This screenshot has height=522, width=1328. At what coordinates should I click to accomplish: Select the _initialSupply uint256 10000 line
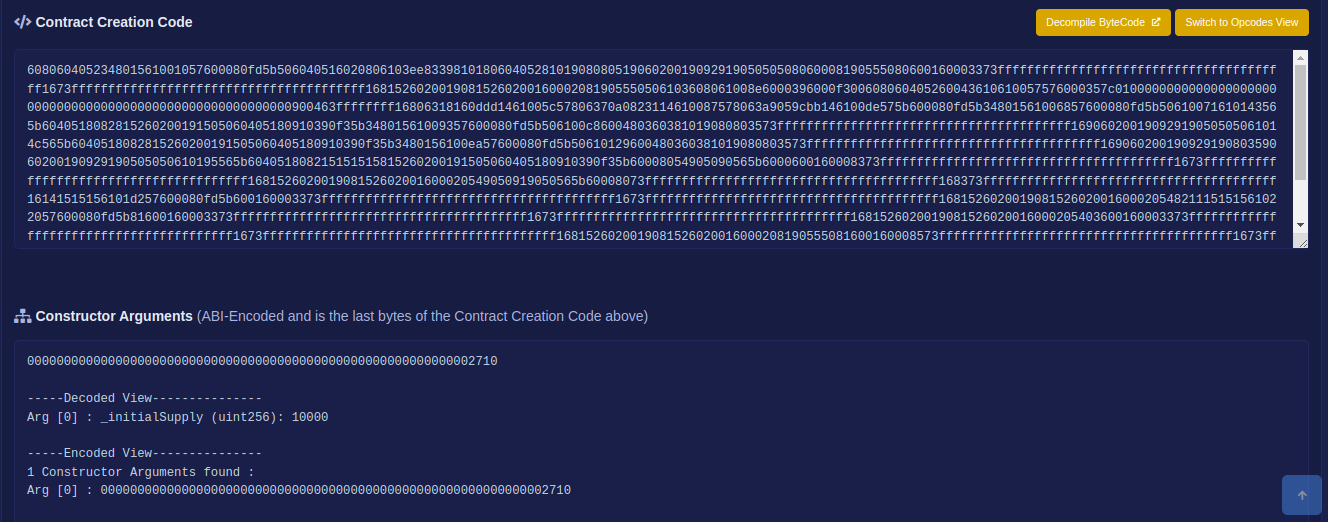pyautogui.click(x=177, y=417)
